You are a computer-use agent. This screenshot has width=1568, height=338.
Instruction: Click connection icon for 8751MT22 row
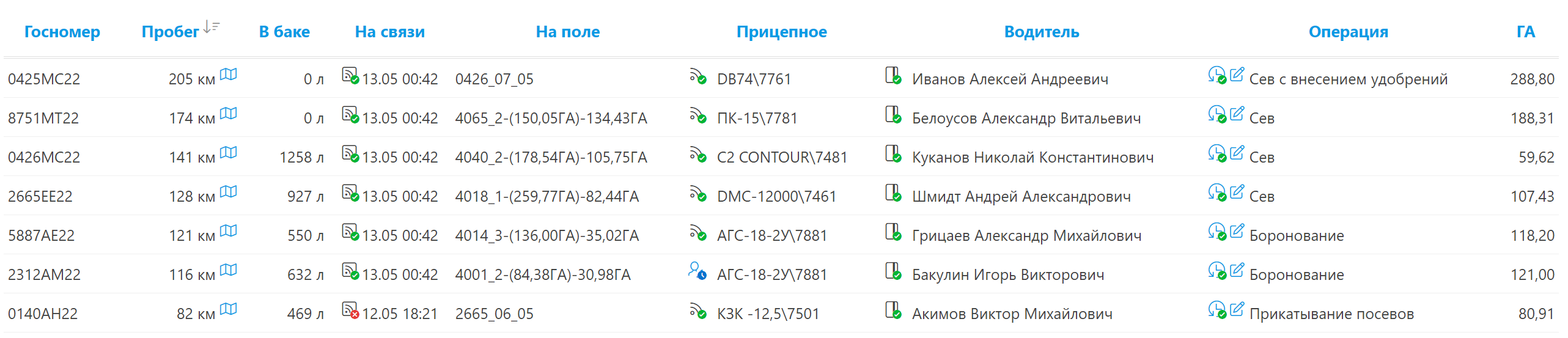point(350,114)
